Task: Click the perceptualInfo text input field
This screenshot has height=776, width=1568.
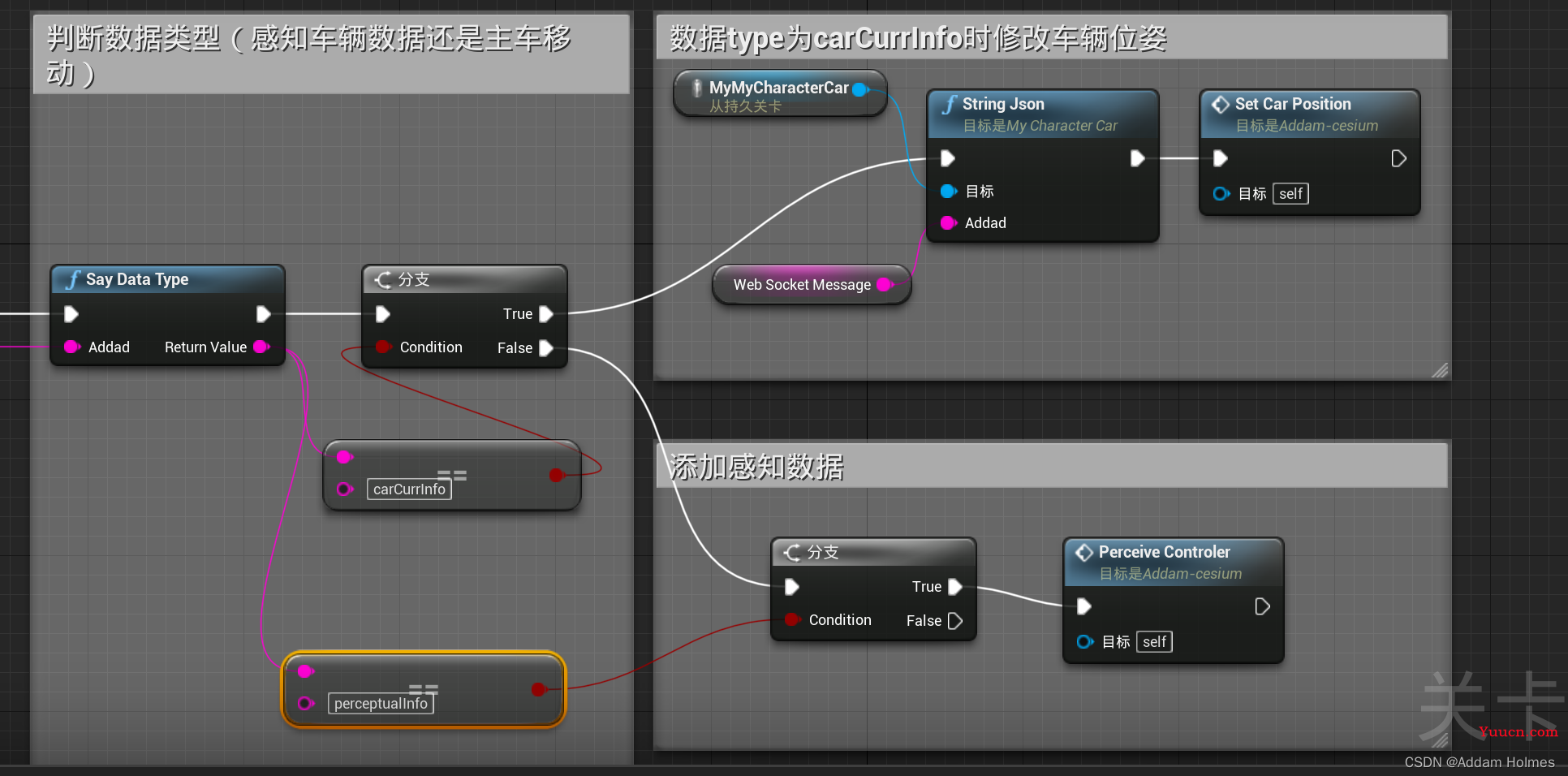Action: [381, 704]
